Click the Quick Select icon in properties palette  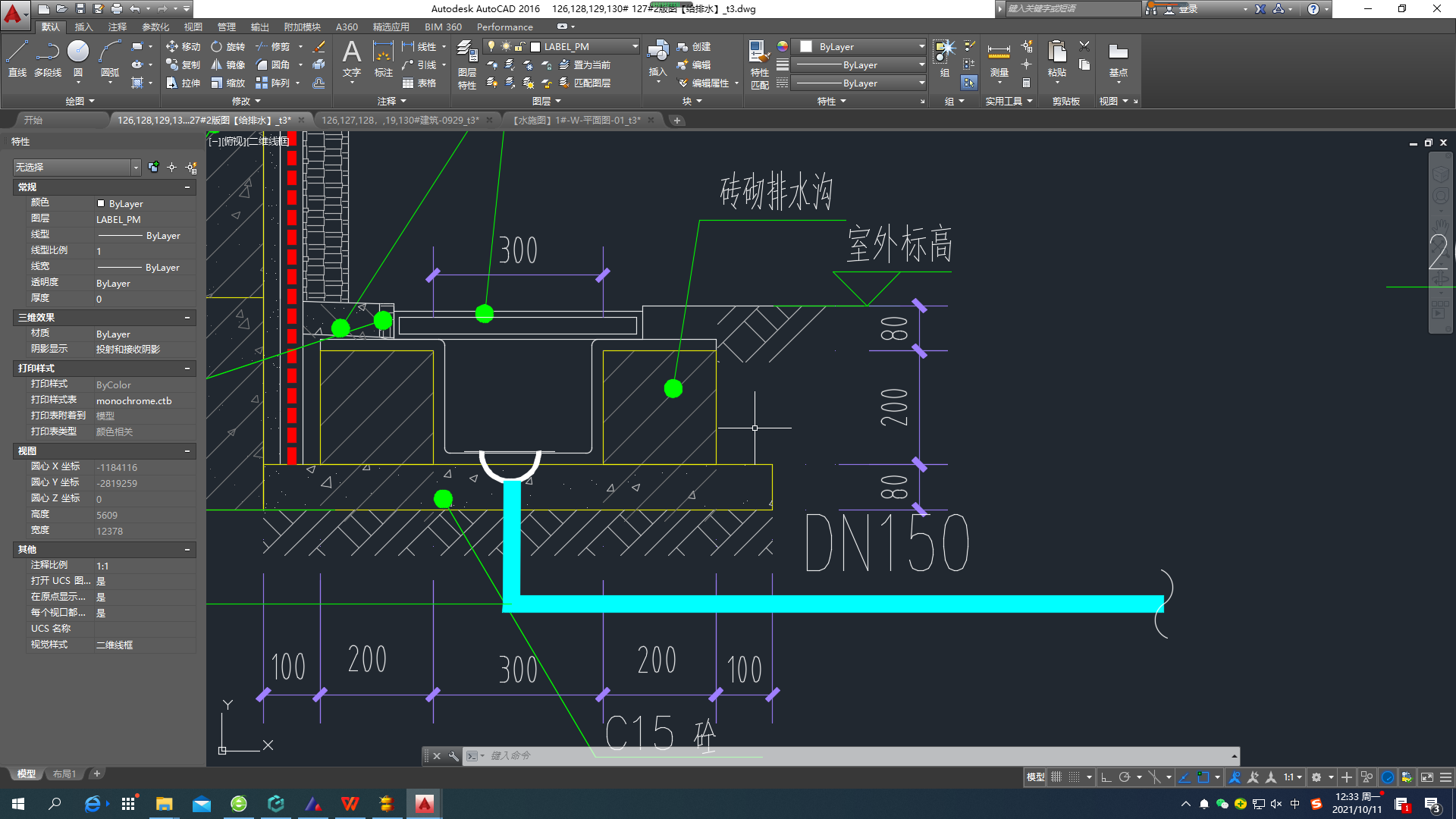coord(191,167)
